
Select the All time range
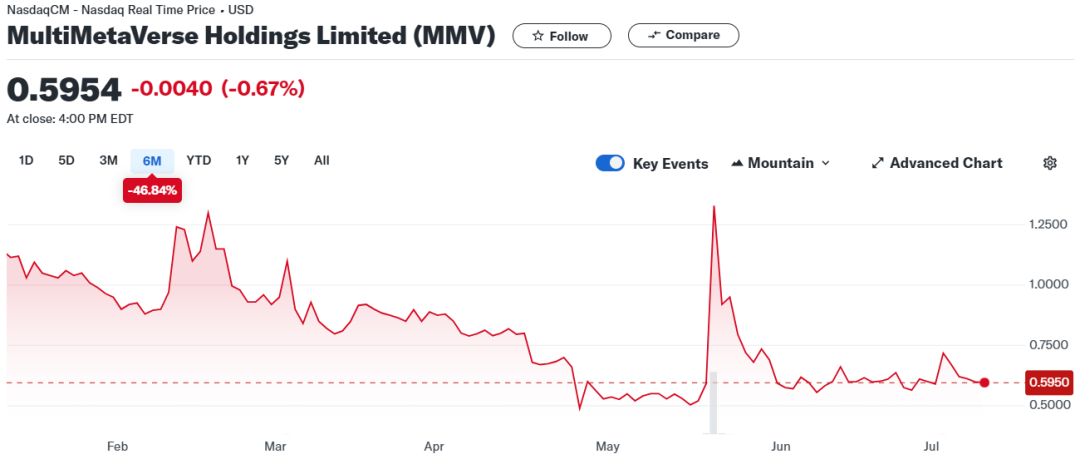[321, 160]
